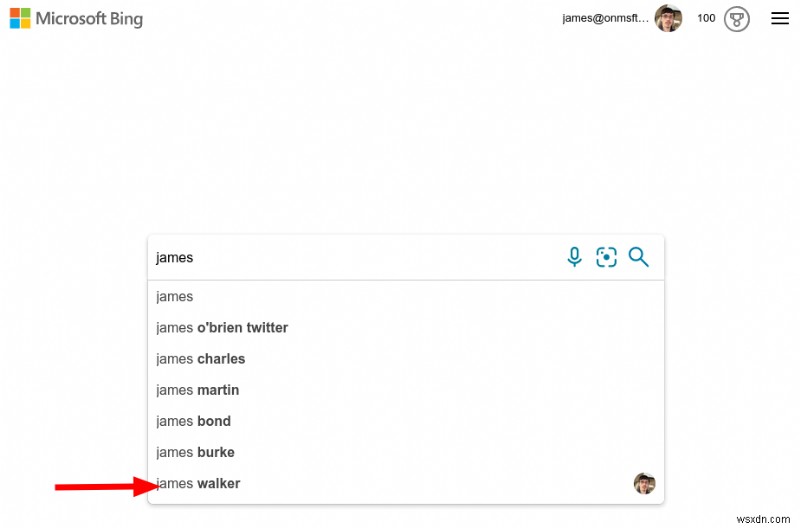This screenshot has width=800, height=528.
Task: Click the 'Microsoft Bing' text wordmark
Action: click(89, 19)
